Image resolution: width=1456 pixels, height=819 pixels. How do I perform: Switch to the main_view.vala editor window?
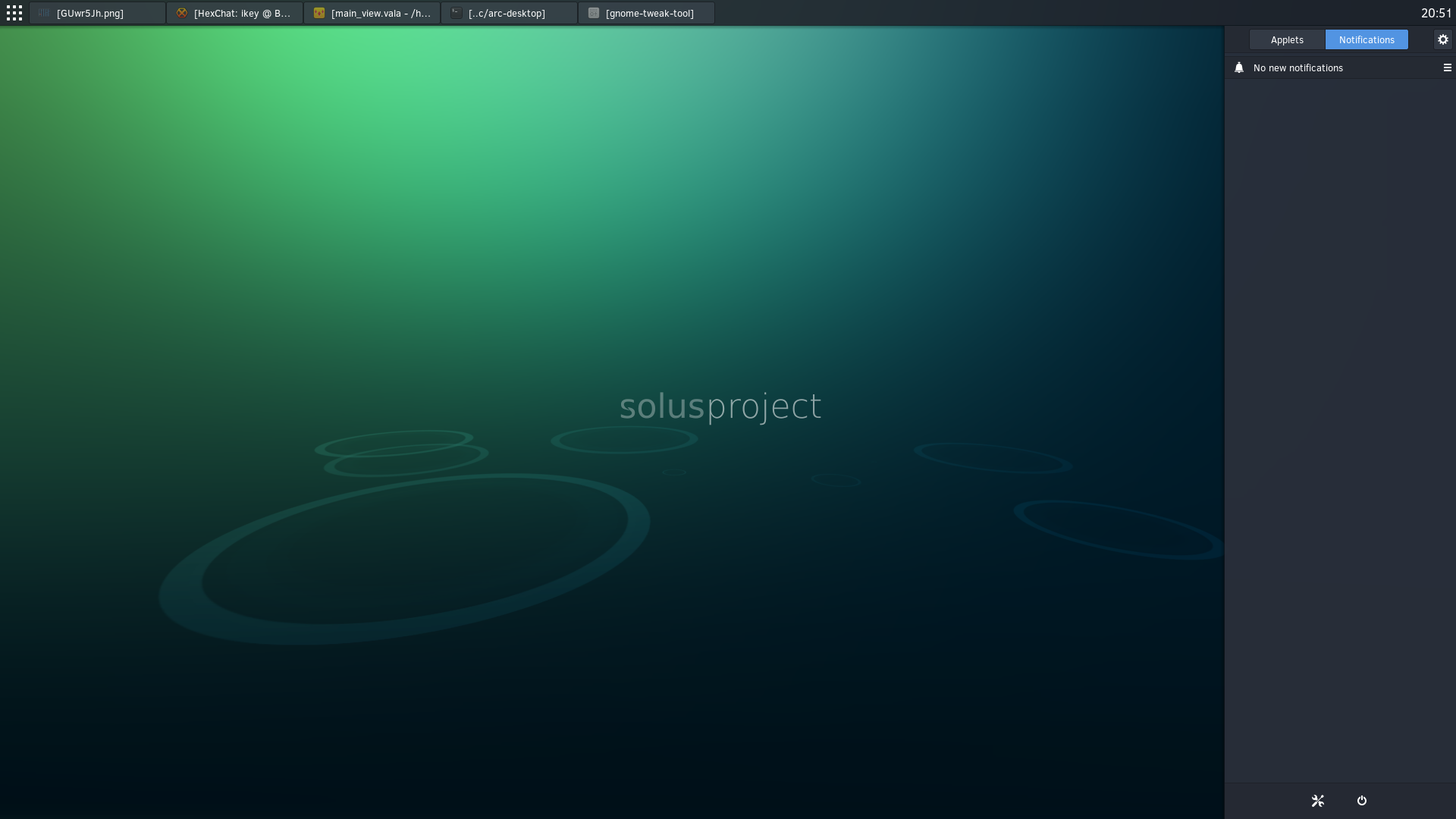click(372, 13)
